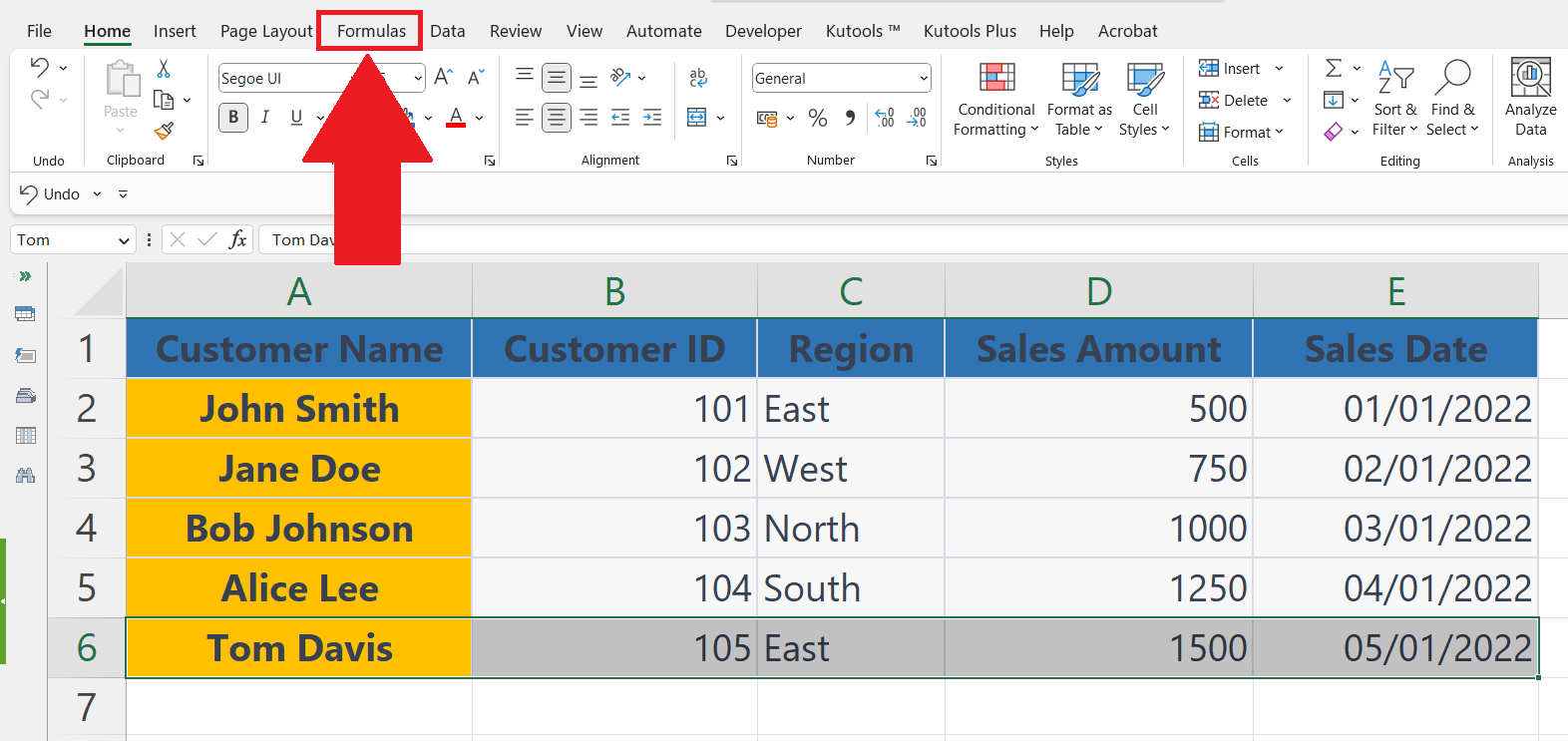Click the formula bar input area
This screenshot has width=1568, height=741.
tap(912, 239)
